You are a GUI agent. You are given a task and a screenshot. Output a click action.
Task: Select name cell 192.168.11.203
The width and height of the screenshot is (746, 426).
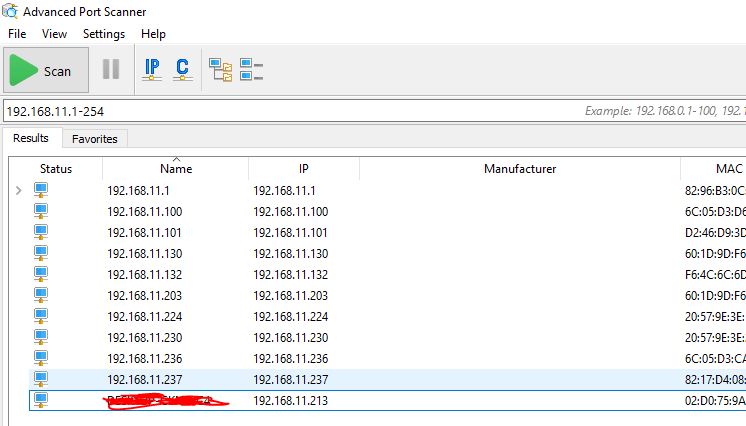tap(145, 296)
